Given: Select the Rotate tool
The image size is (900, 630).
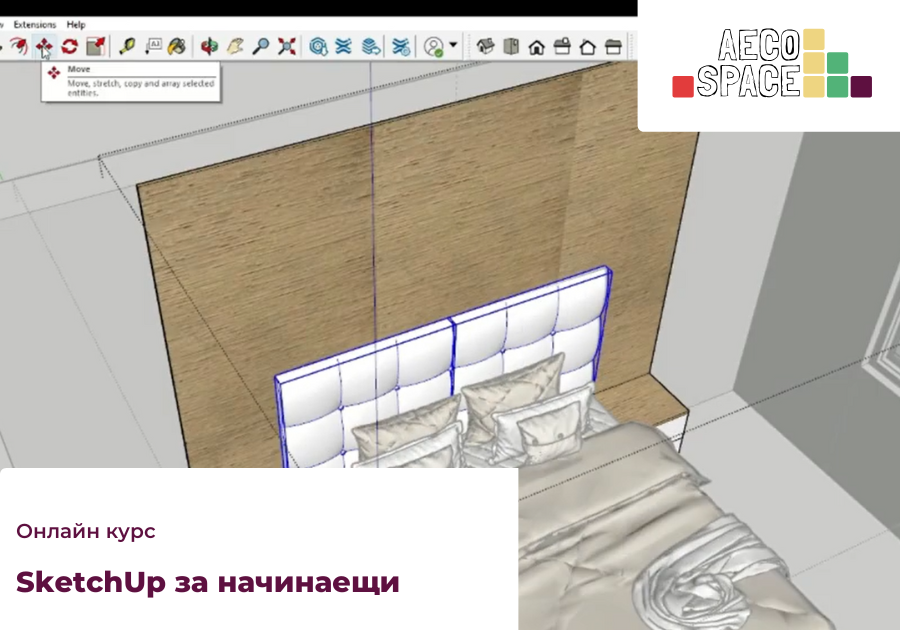Looking at the screenshot, I should click(x=69, y=45).
